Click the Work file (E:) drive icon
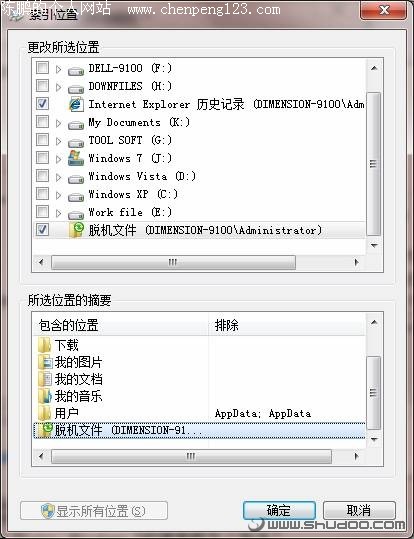Image resolution: width=414 pixels, height=539 pixels. coord(76,214)
